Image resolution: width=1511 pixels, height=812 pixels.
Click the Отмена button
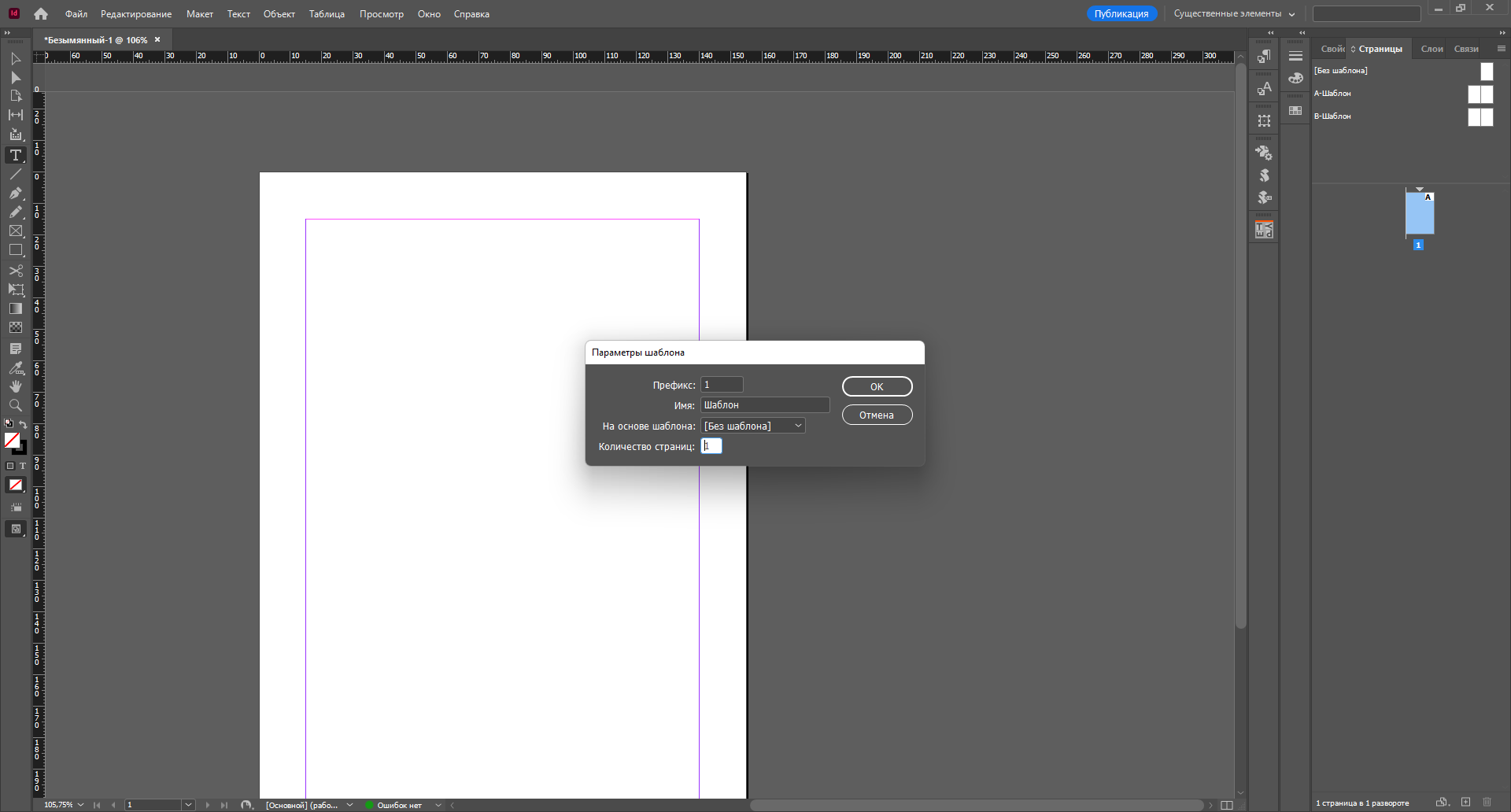pyautogui.click(x=877, y=415)
